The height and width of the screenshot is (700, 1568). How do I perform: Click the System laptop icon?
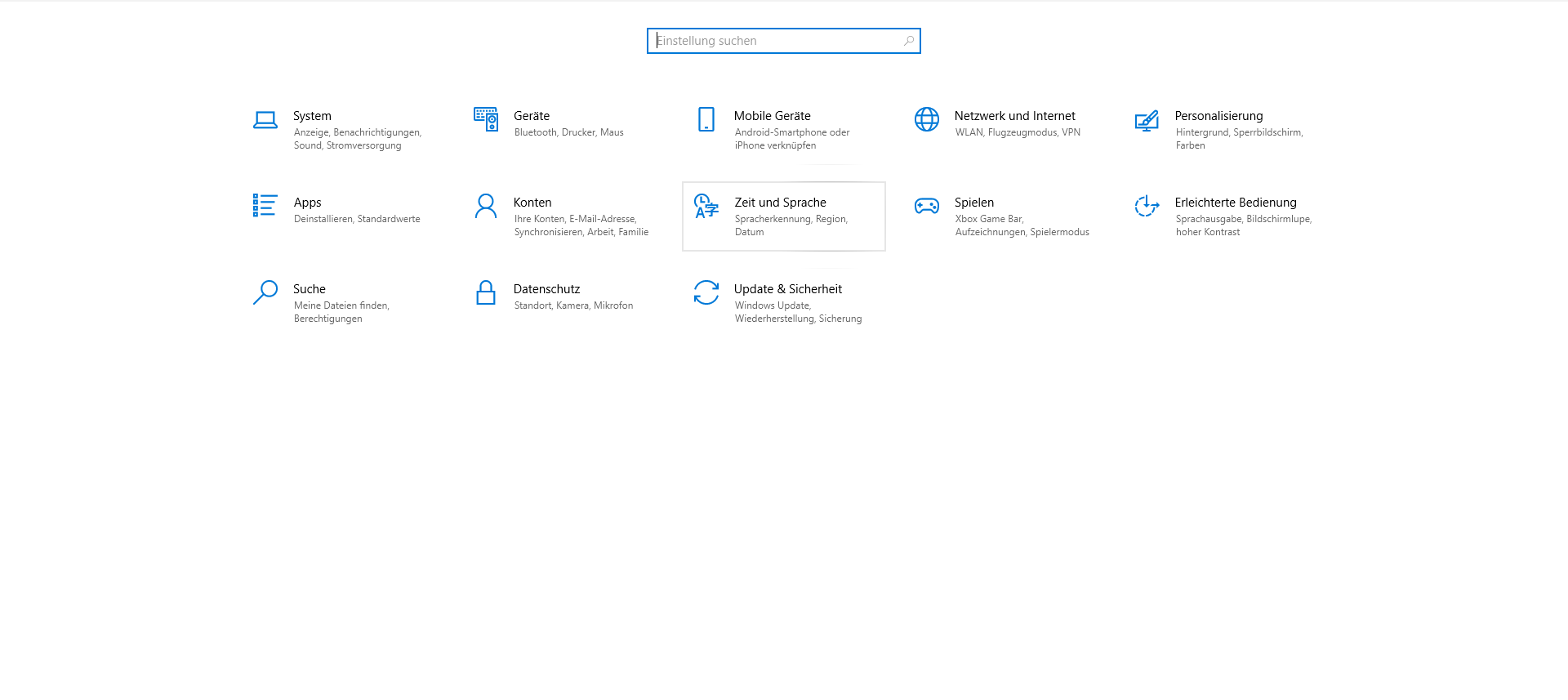coord(265,120)
